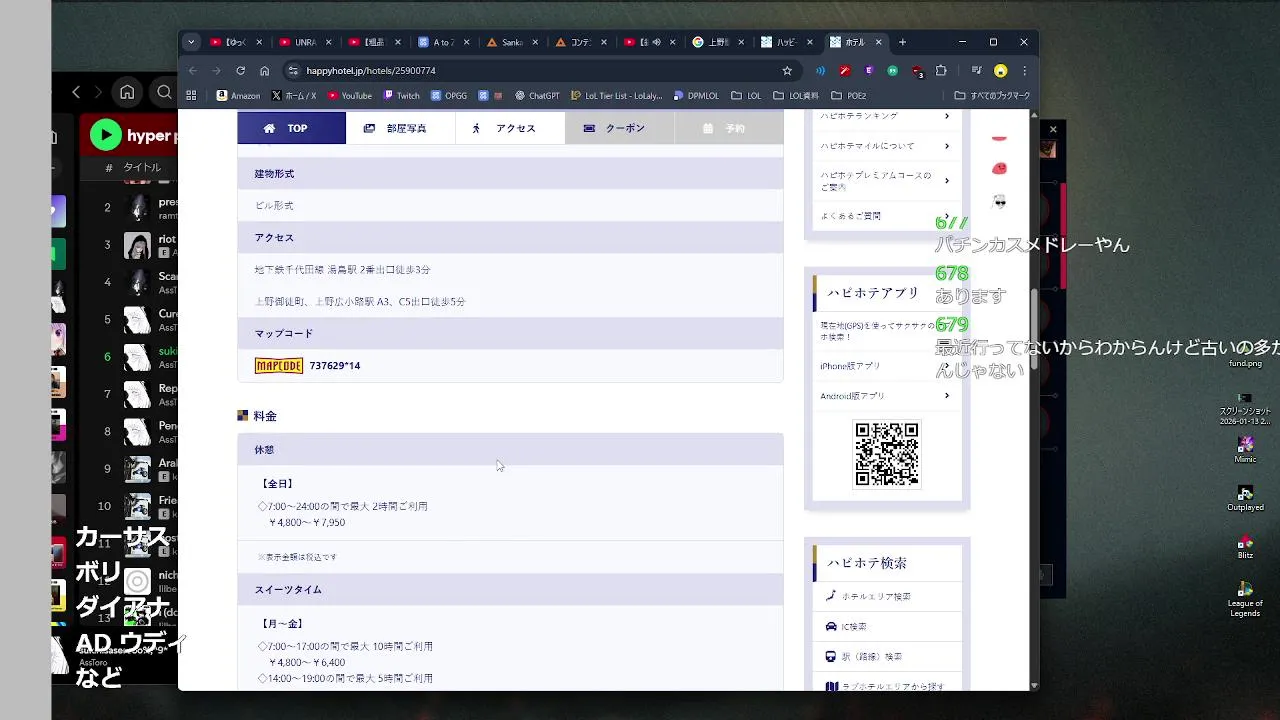The image size is (1280, 720).
Task: Expand the LOL資料 bookmarks folder
Action: [x=796, y=96]
